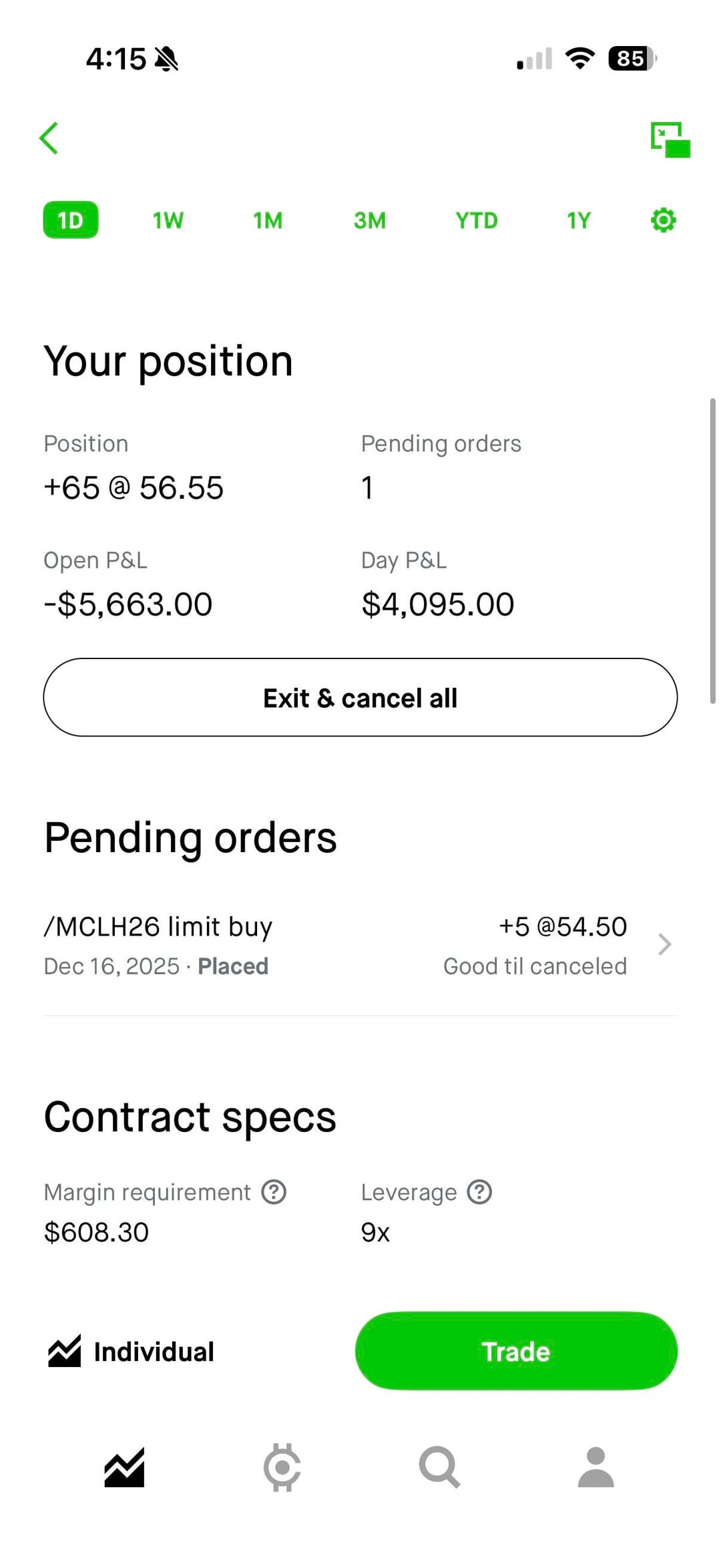Image resolution: width=721 pixels, height=1568 pixels.
Task: Open search from bottom navigation
Action: coord(439,1468)
